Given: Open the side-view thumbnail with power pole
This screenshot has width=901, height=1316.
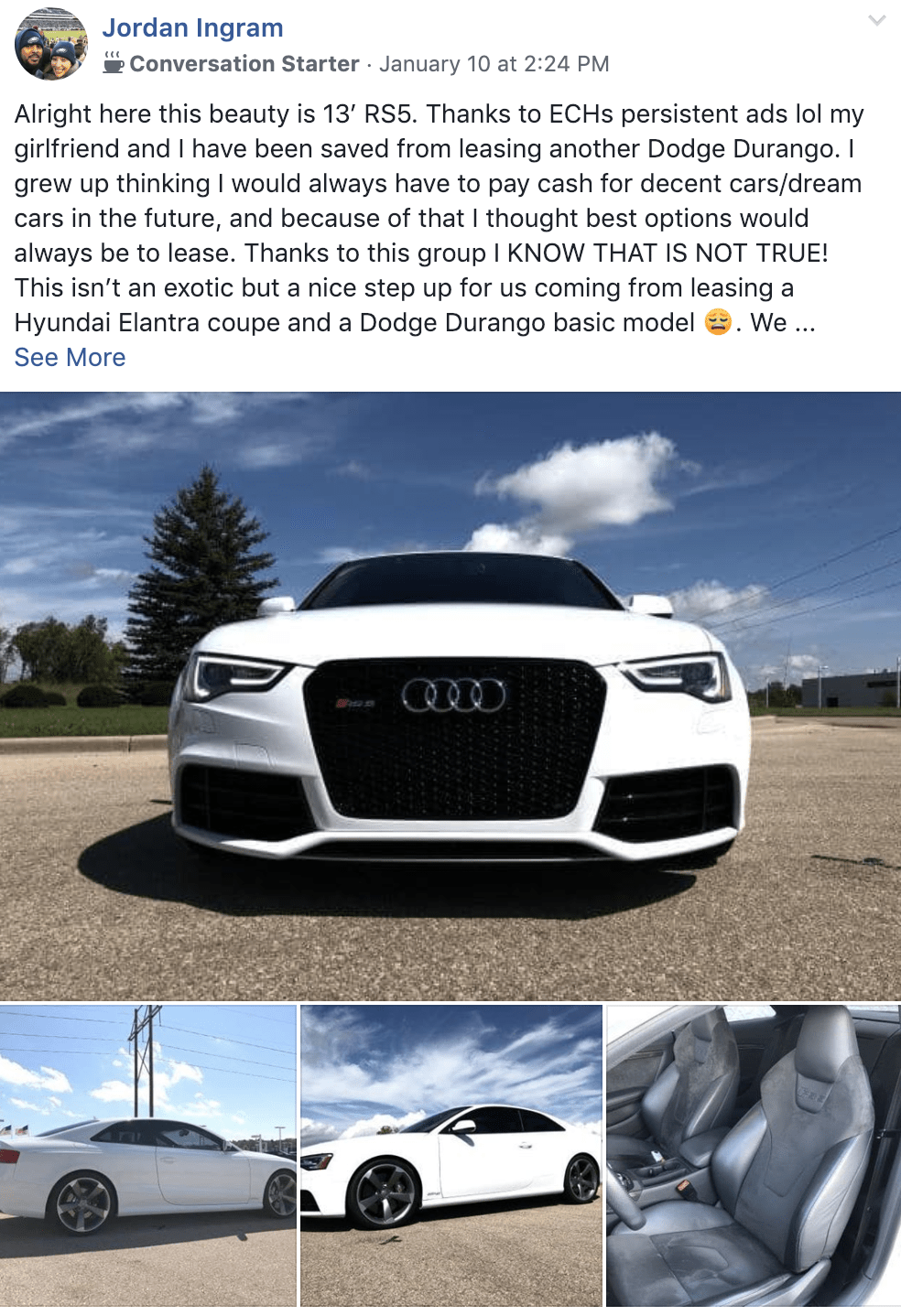Looking at the screenshot, I should (148, 1156).
